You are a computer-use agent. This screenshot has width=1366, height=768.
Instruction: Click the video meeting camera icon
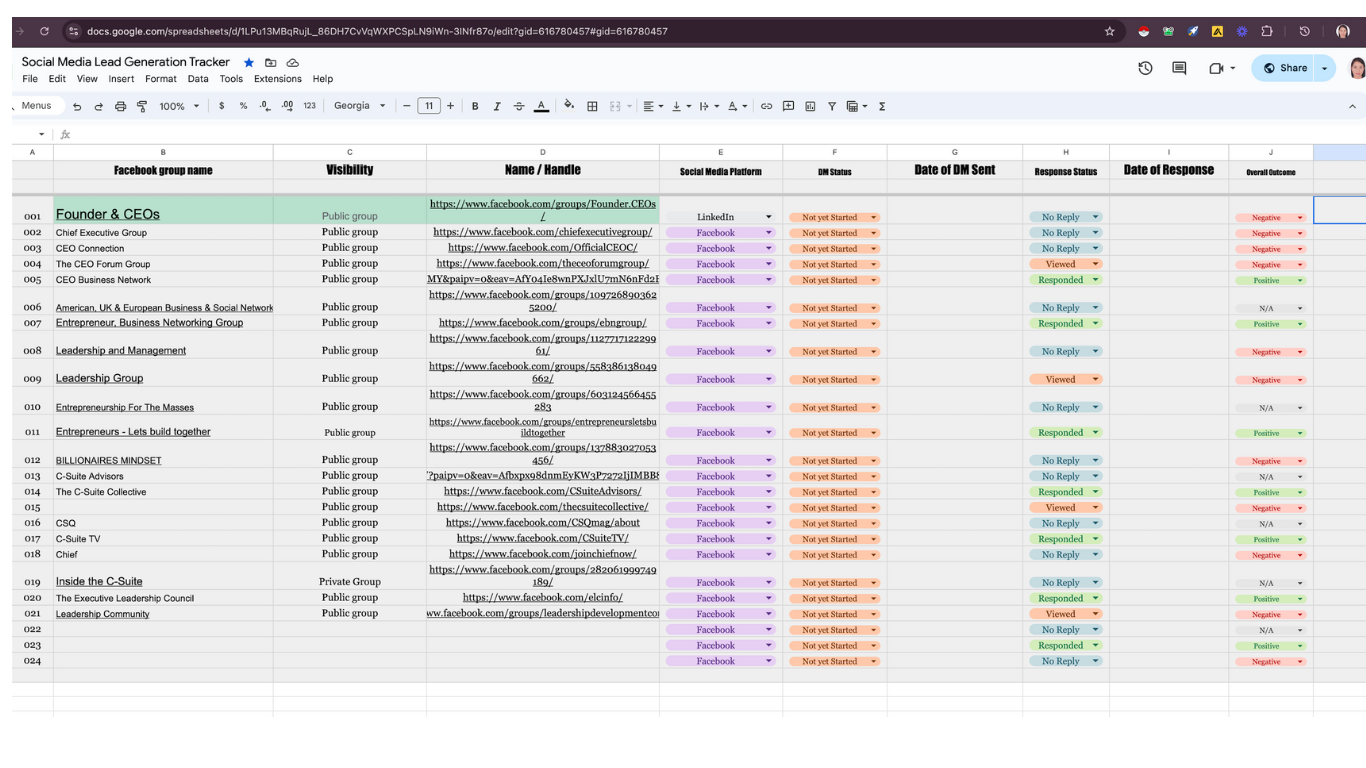coord(1217,68)
